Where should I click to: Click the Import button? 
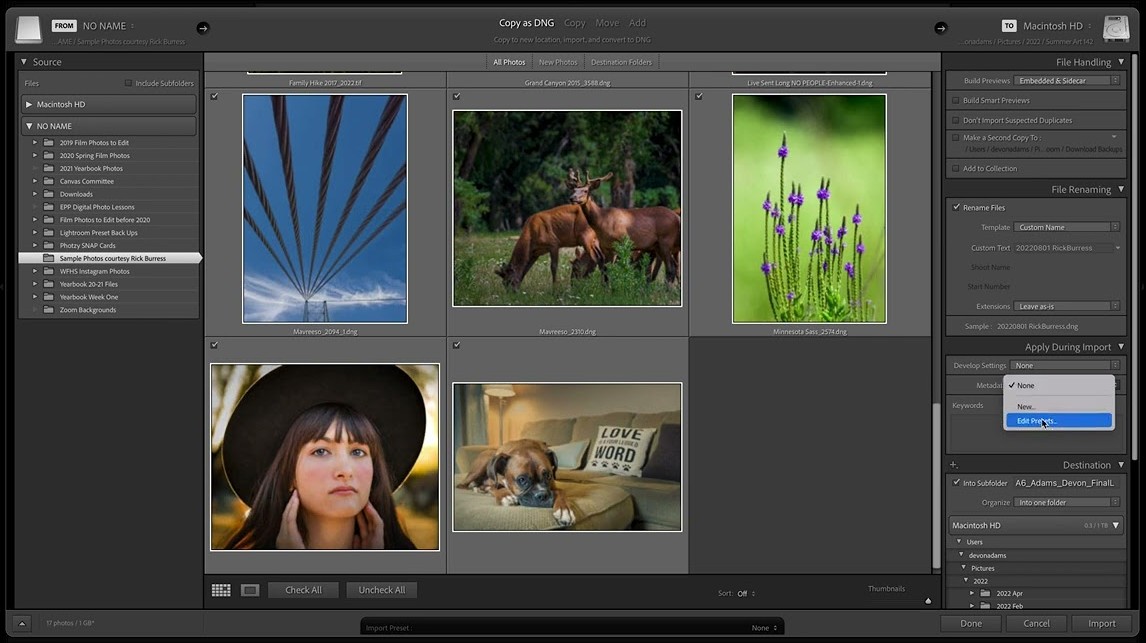(1101, 623)
